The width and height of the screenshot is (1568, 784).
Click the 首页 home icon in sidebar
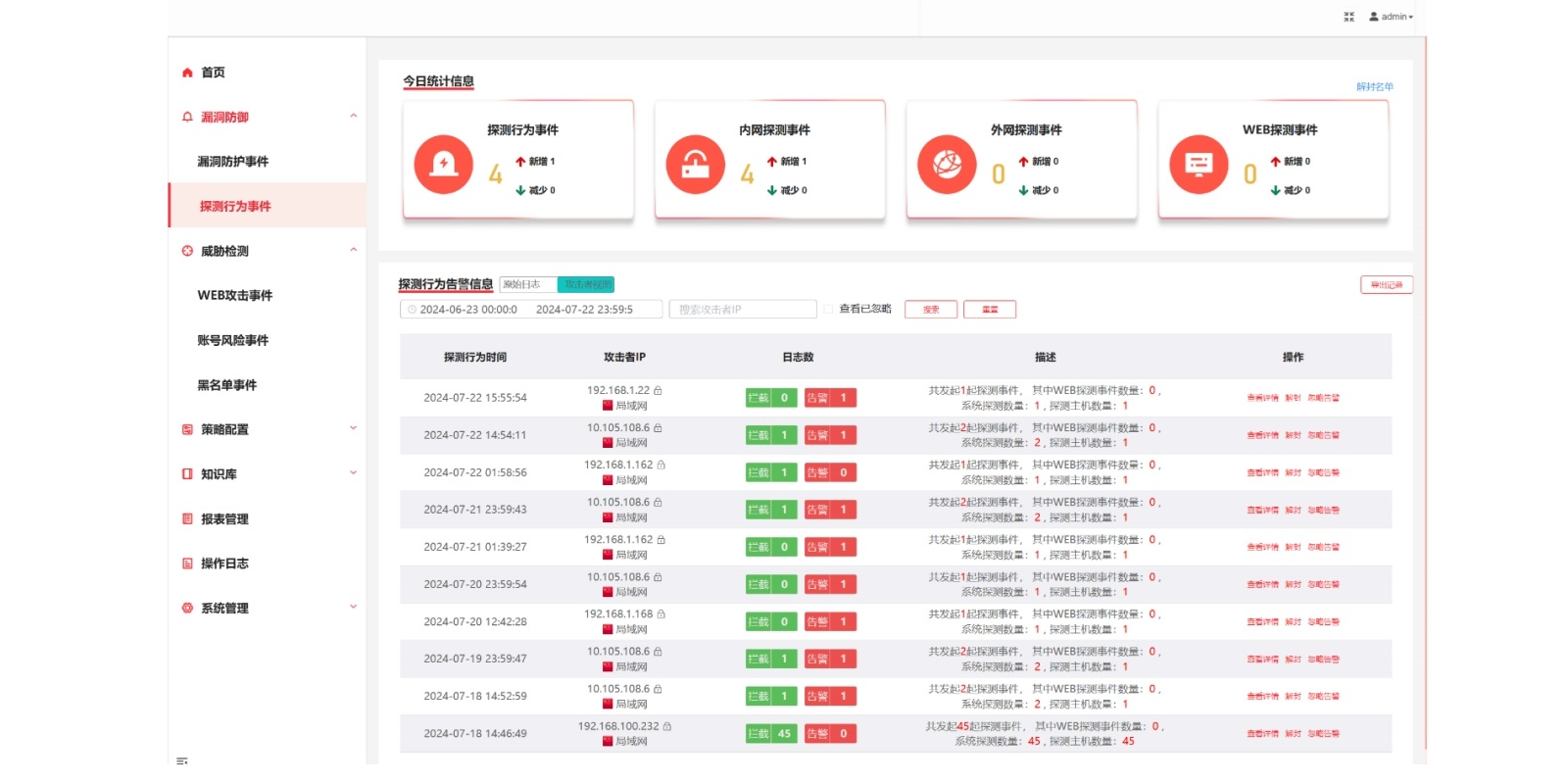click(x=187, y=73)
